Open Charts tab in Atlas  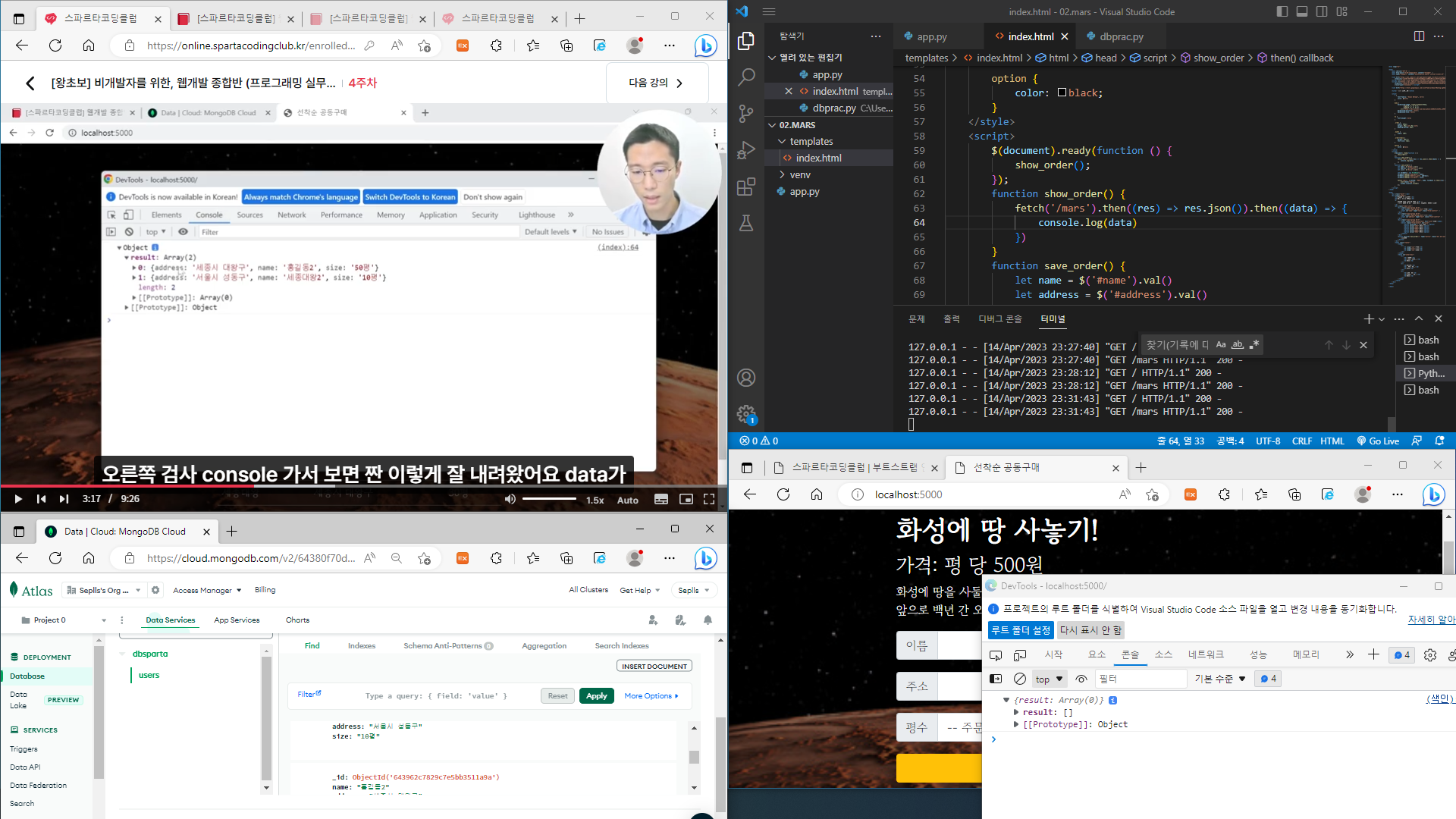297,620
